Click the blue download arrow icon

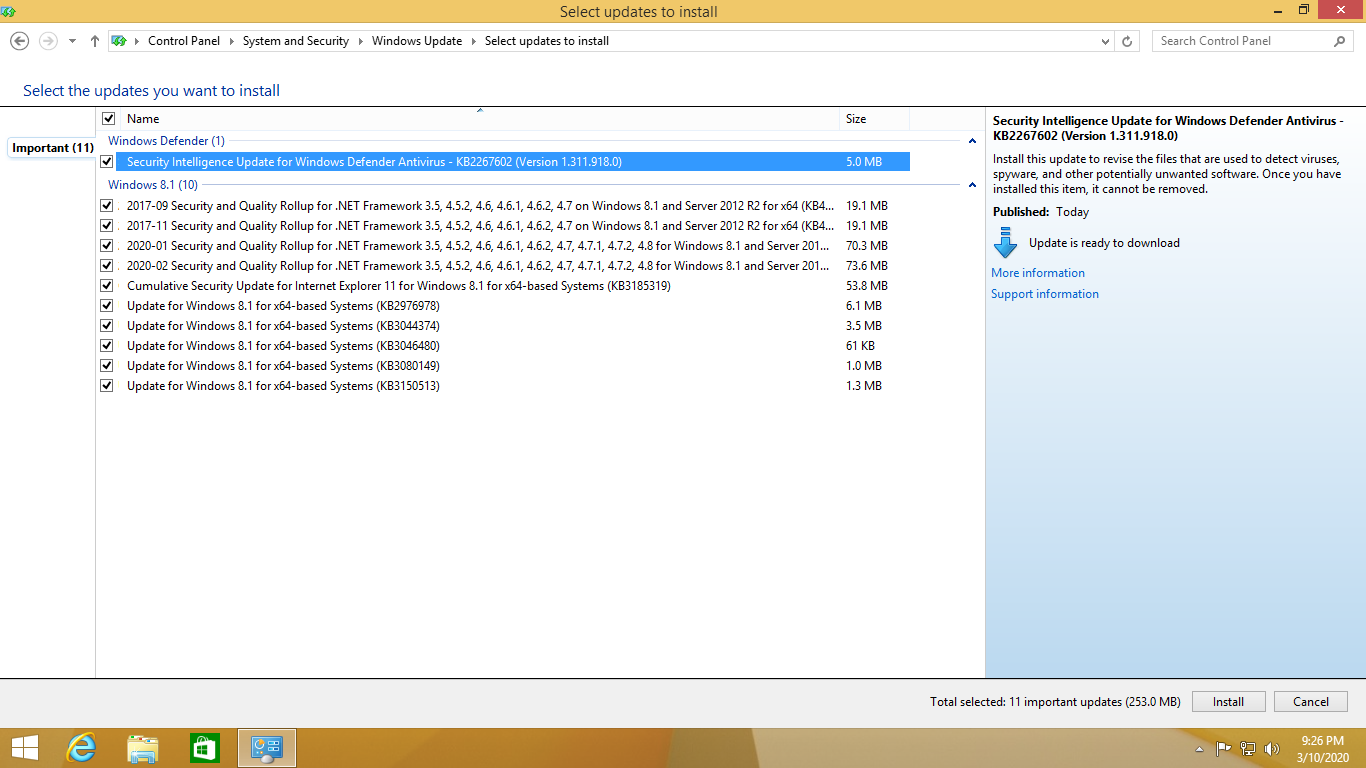coord(1004,243)
